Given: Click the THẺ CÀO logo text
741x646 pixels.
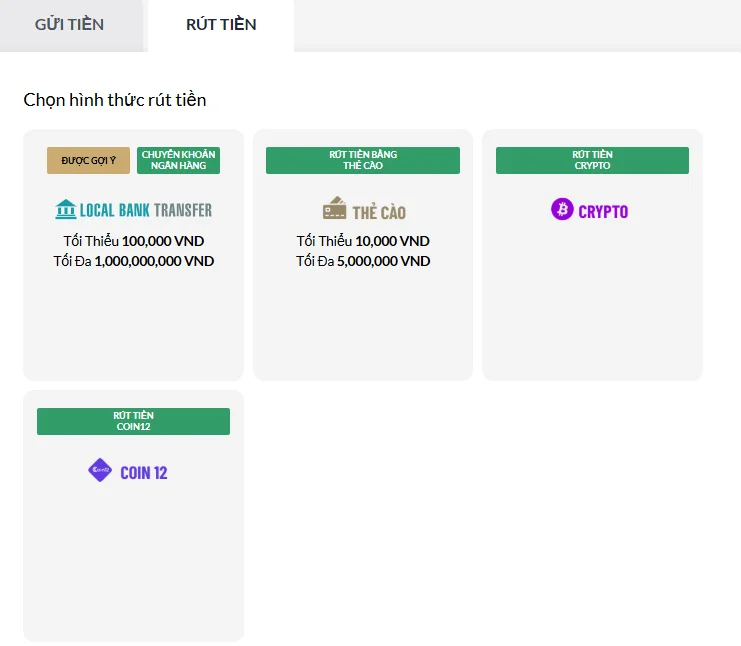Looking at the screenshot, I should pyautogui.click(x=379, y=212).
